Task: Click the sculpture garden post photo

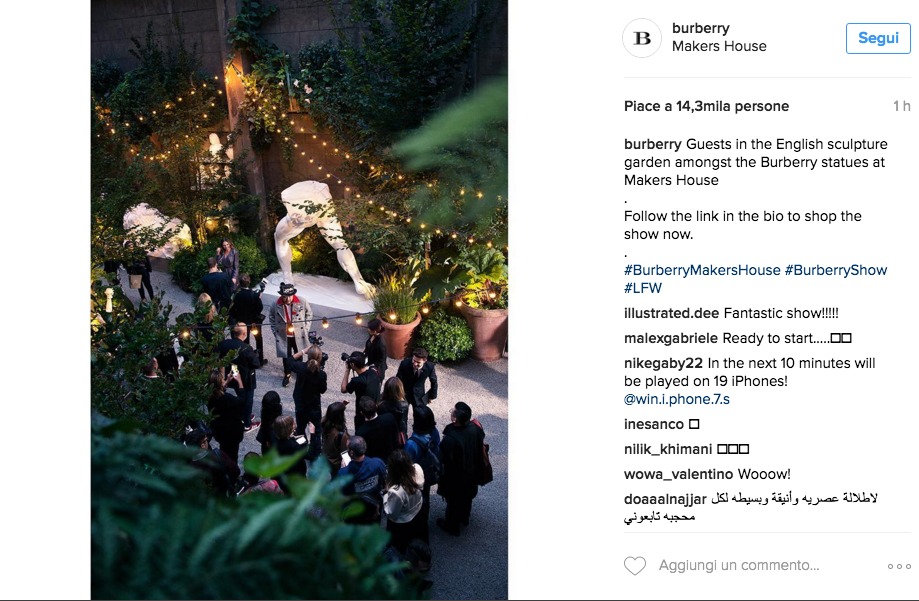Action: 299,300
